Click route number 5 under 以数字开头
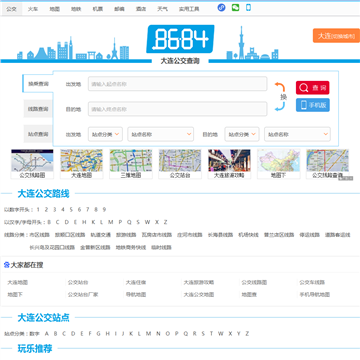Image resolution: width=360 pixels, height=360 pixels. (x=71, y=210)
